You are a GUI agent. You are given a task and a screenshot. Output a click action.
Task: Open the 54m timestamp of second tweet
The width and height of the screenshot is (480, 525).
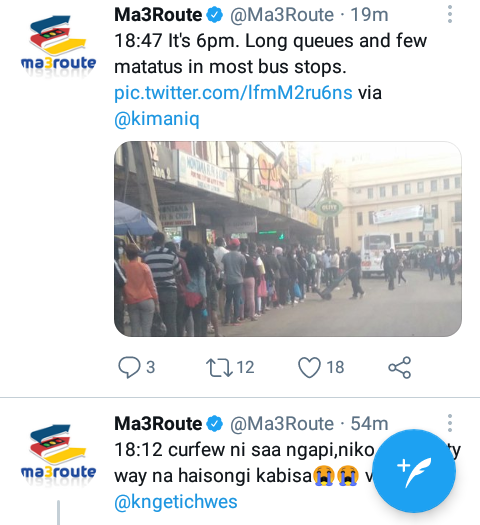369,424
